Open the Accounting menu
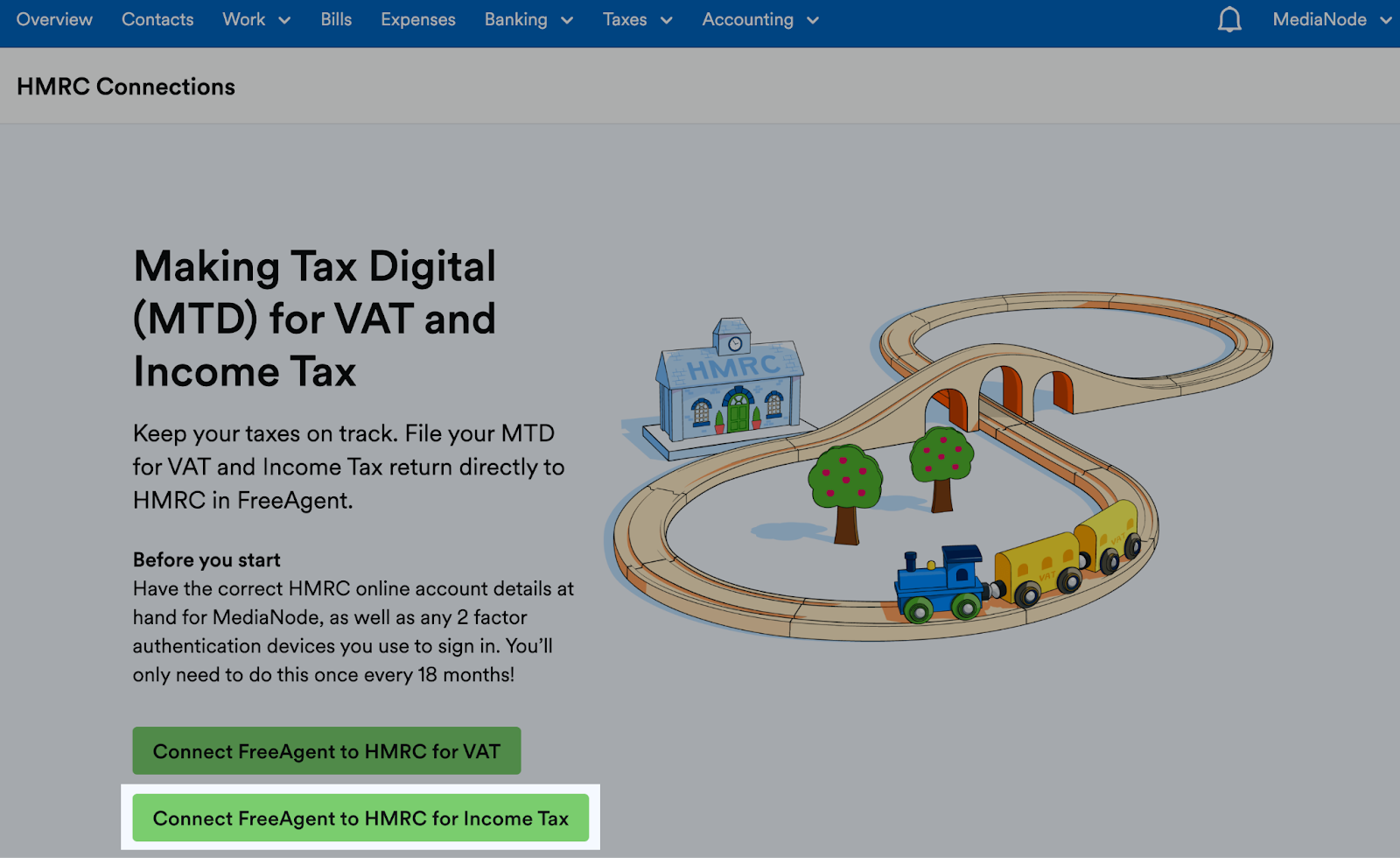Viewport: 1400px width, 858px height. (760, 19)
